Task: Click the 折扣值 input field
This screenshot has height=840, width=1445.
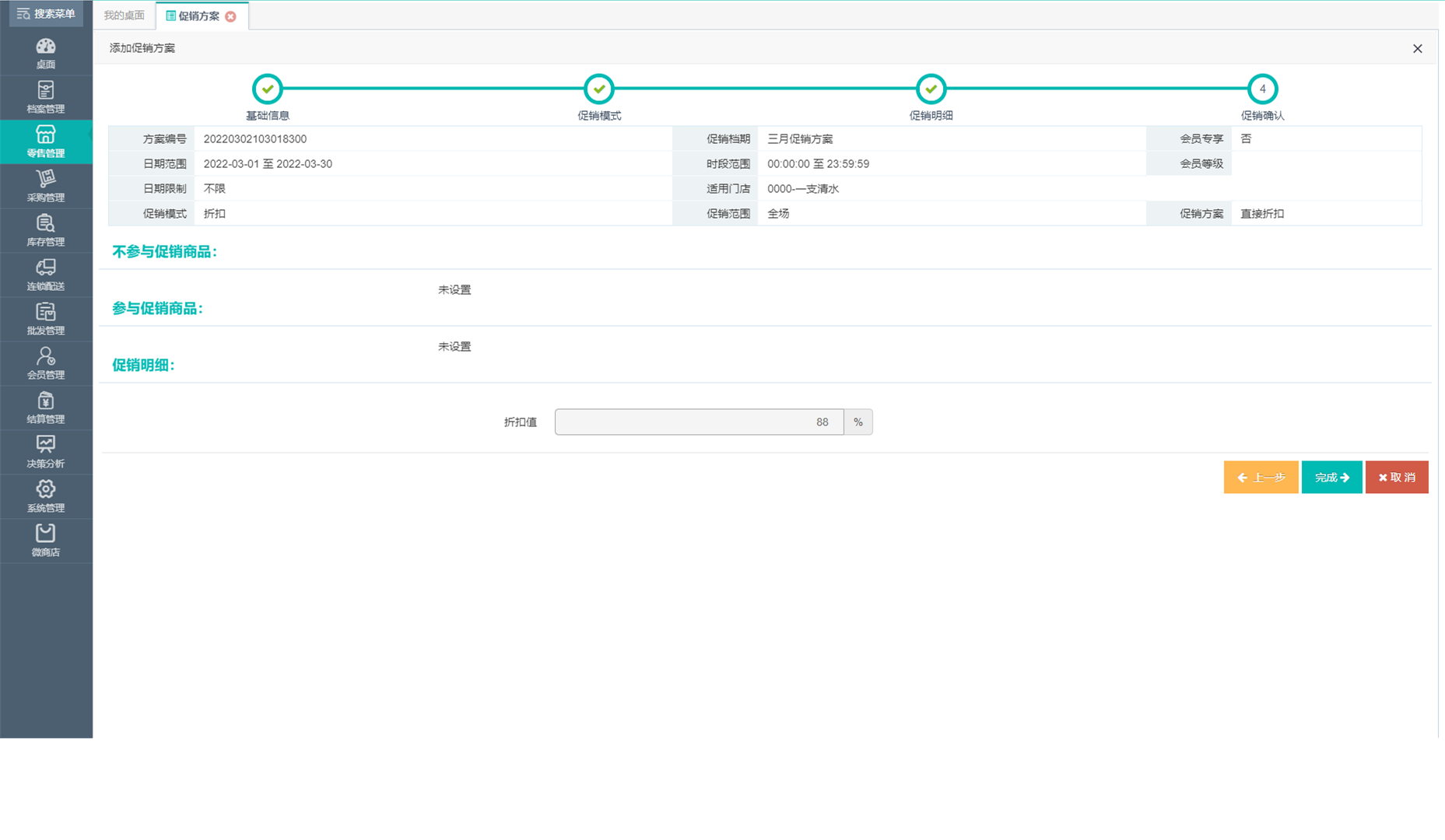Action: point(699,422)
